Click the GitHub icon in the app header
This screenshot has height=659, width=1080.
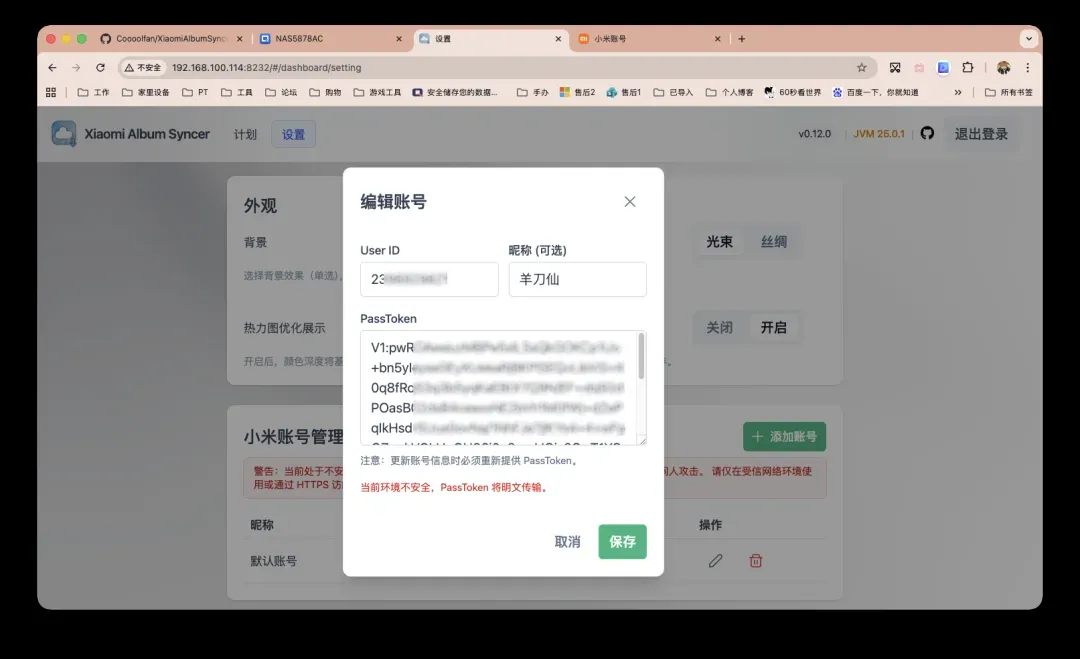927,133
